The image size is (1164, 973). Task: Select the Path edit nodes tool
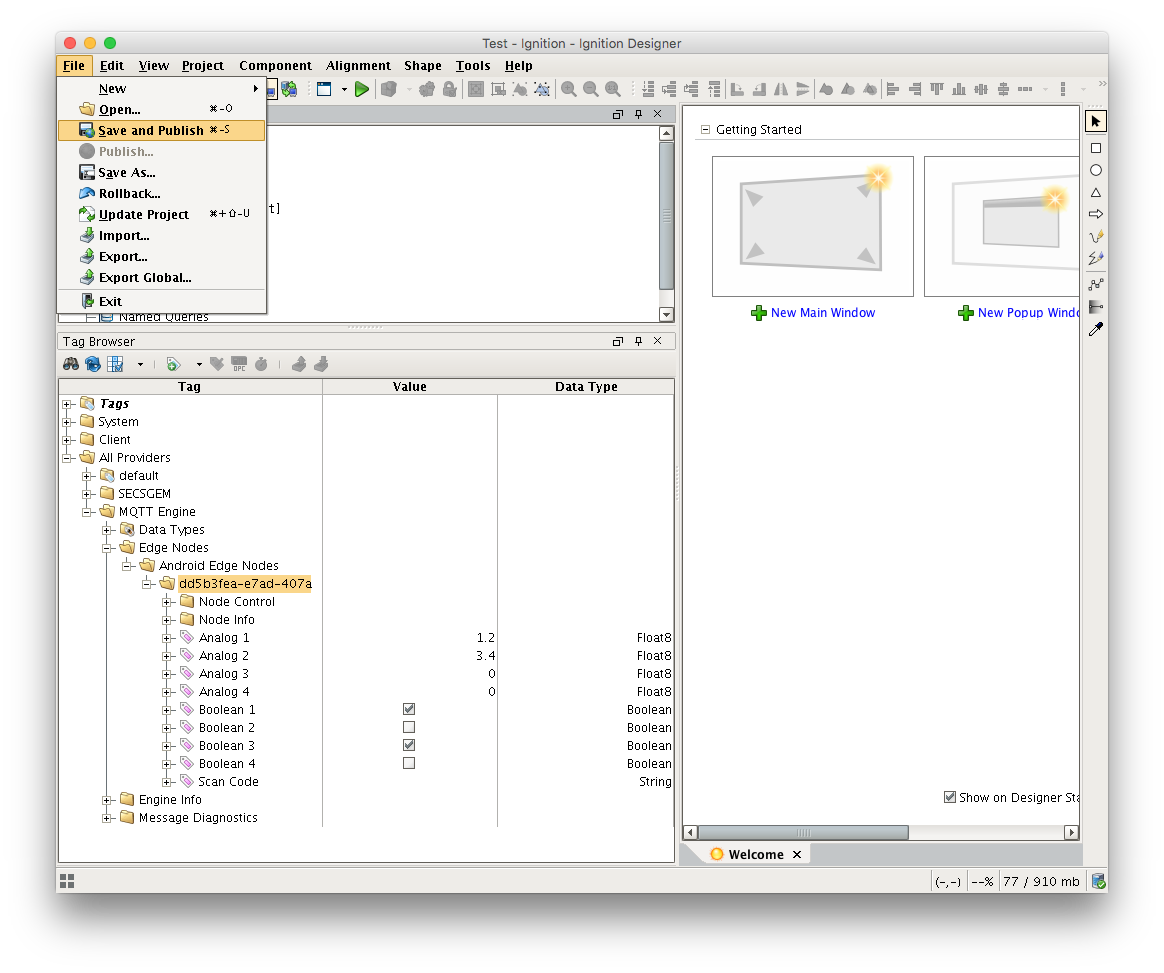tap(1096, 284)
